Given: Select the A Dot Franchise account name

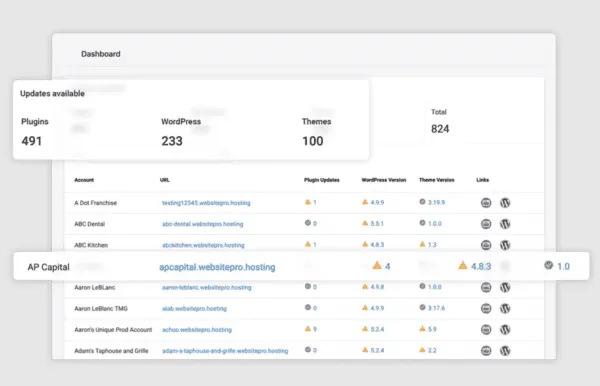Looking at the screenshot, I should point(96,203).
